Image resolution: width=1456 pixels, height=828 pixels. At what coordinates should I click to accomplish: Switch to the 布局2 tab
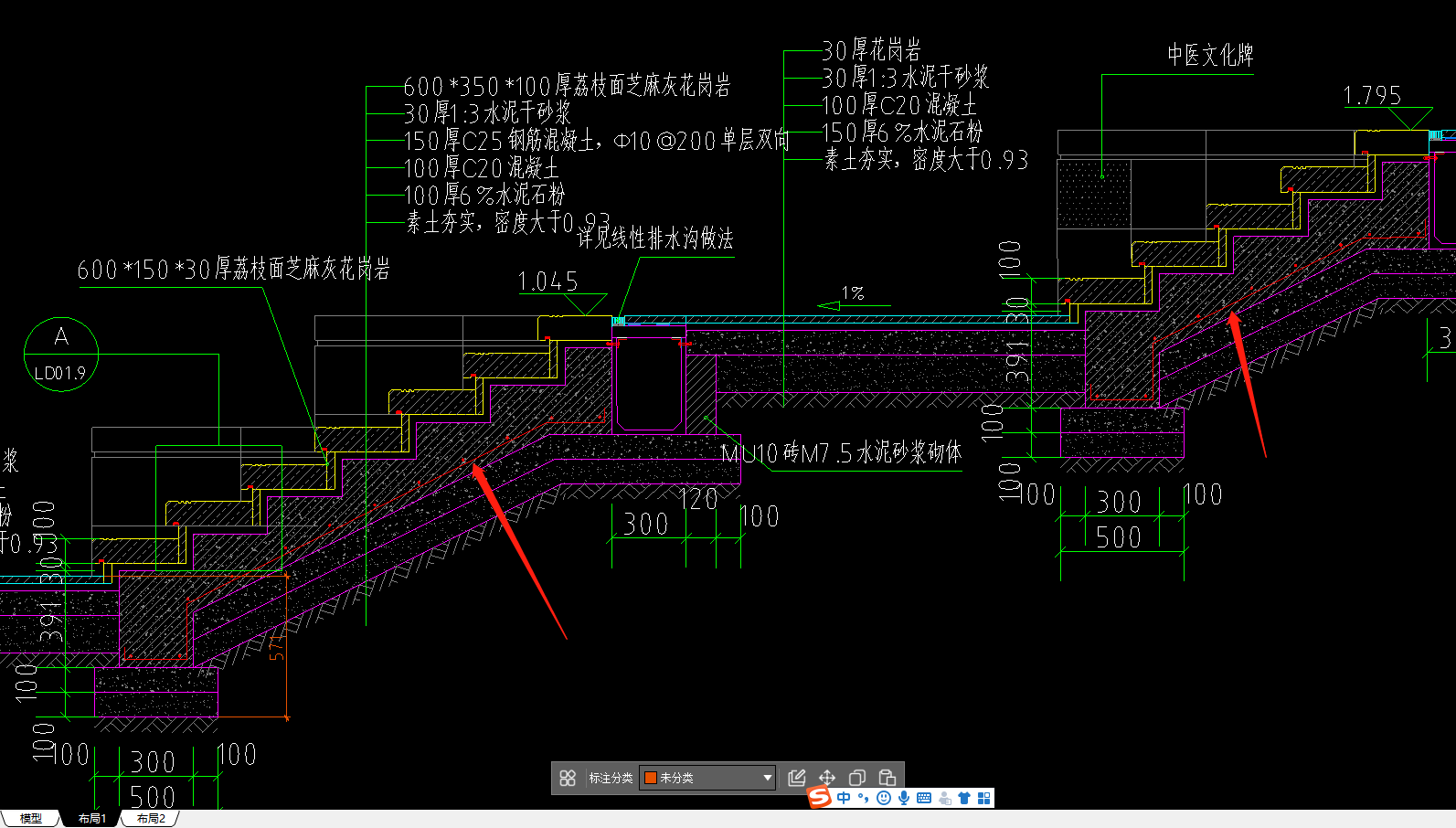[151, 818]
